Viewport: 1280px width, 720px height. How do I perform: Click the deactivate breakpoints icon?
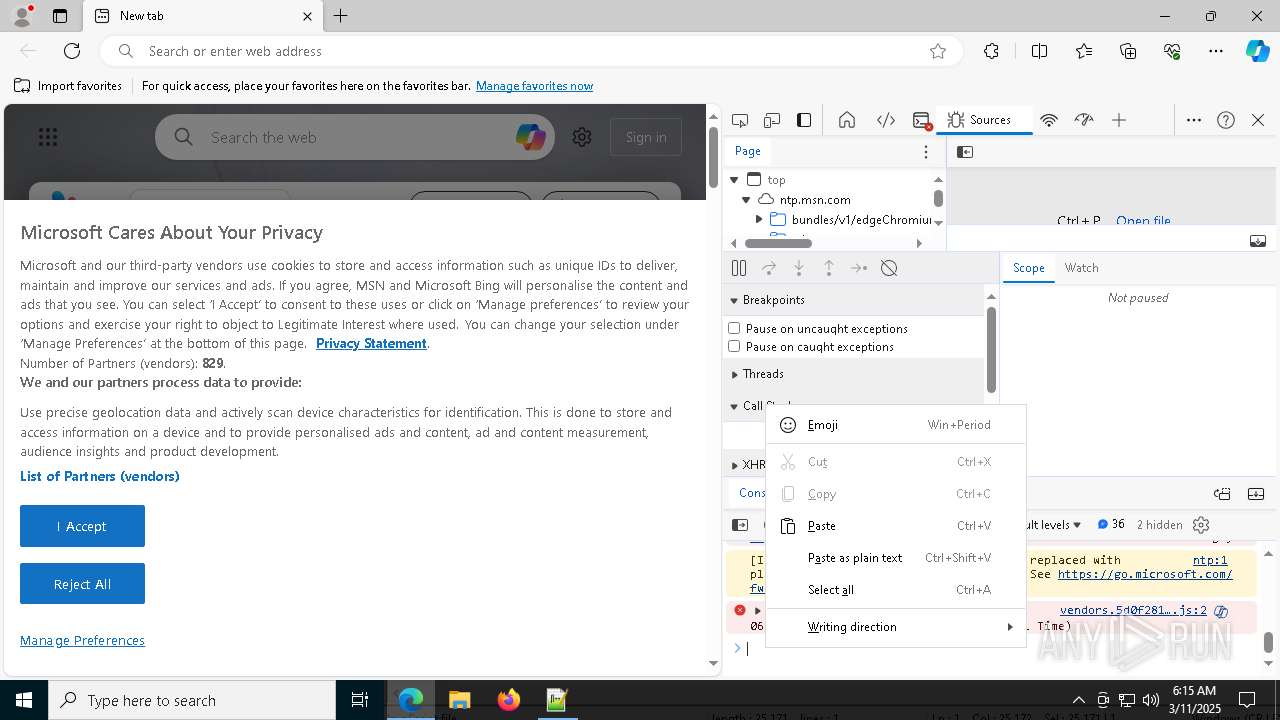[889, 268]
